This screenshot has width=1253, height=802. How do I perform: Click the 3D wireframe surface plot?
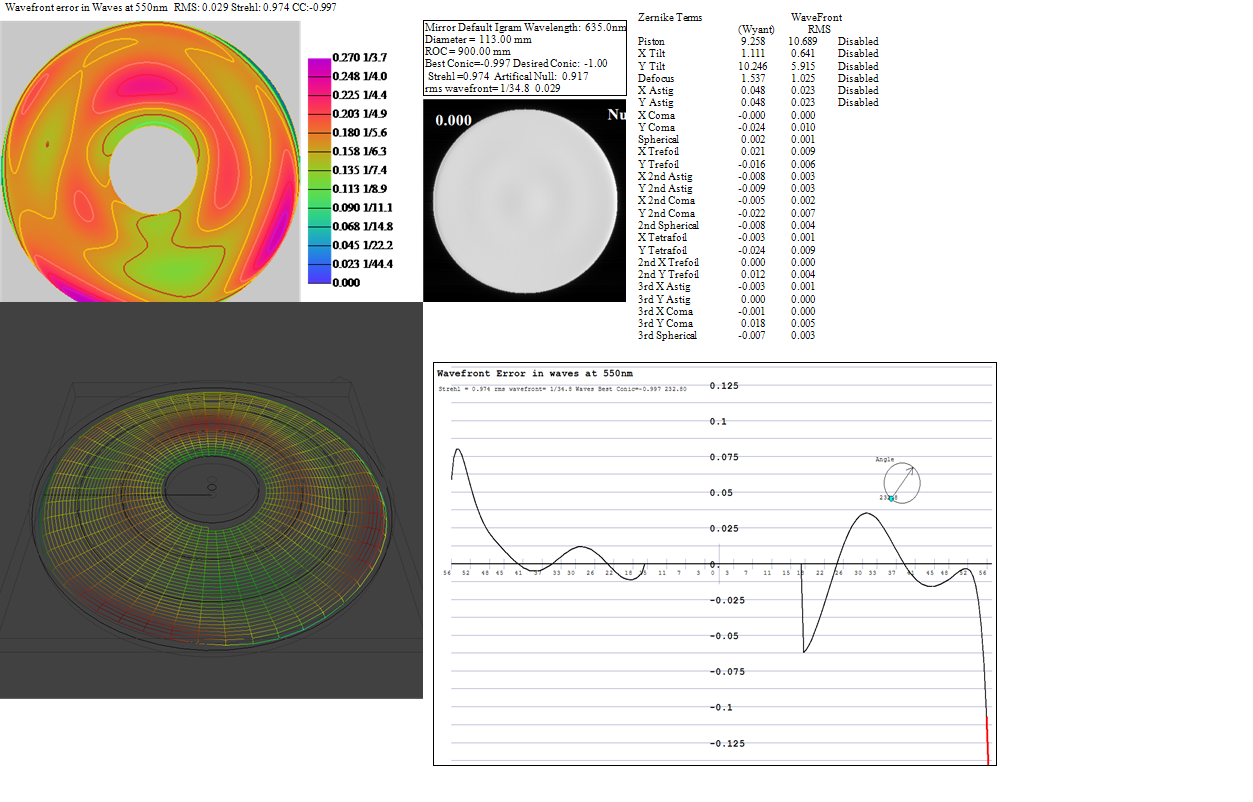(211, 500)
